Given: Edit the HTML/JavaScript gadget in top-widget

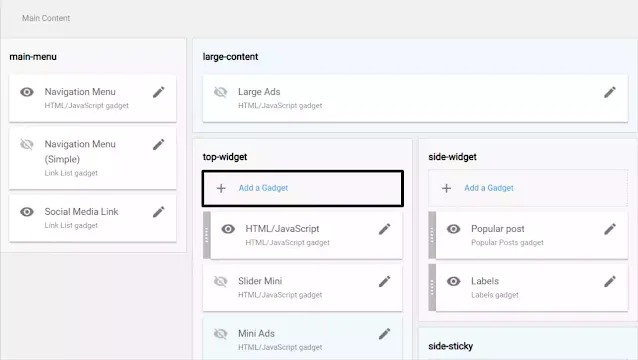Looking at the screenshot, I should point(385,229).
